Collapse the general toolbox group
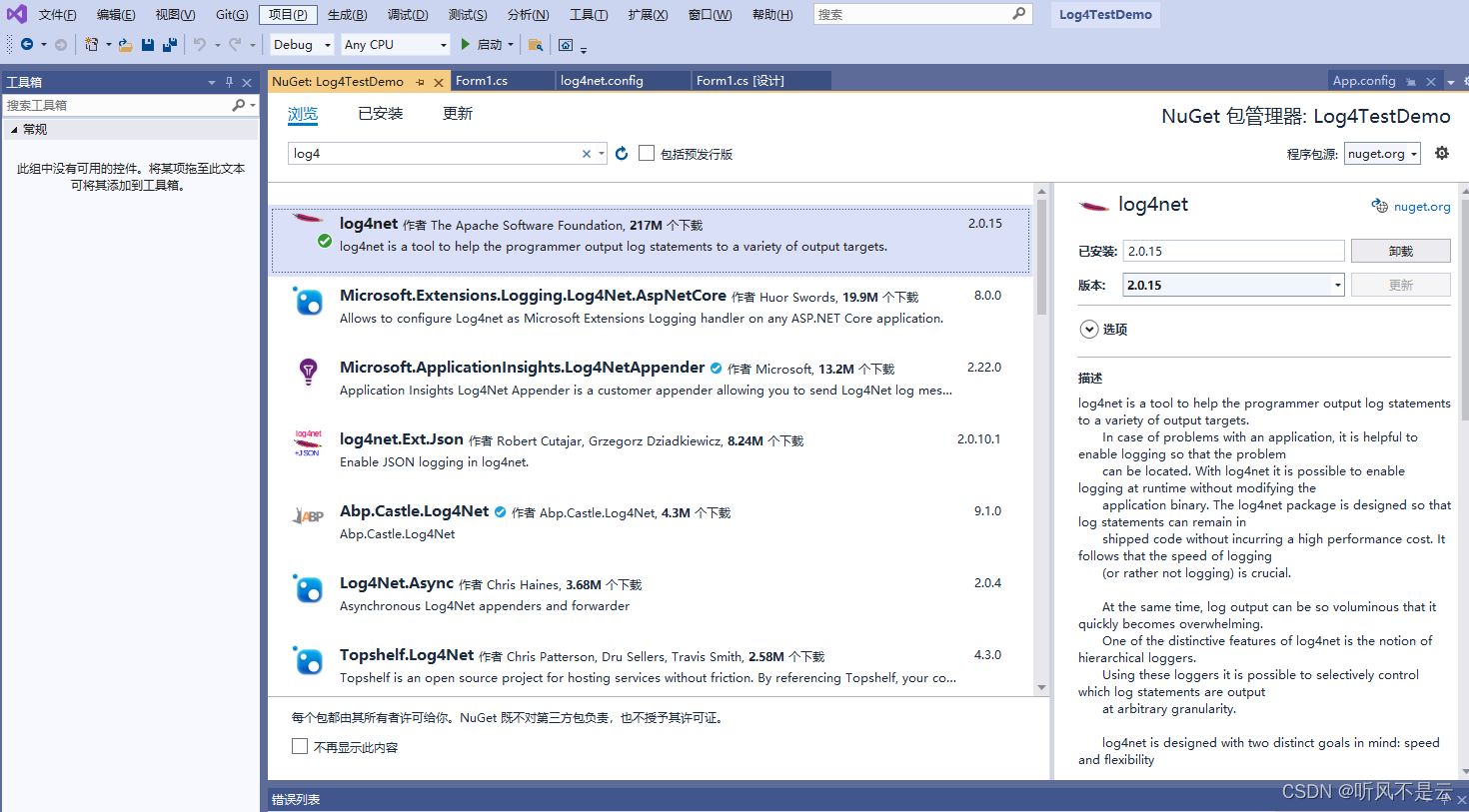The height and width of the screenshot is (812, 1469). point(14,129)
